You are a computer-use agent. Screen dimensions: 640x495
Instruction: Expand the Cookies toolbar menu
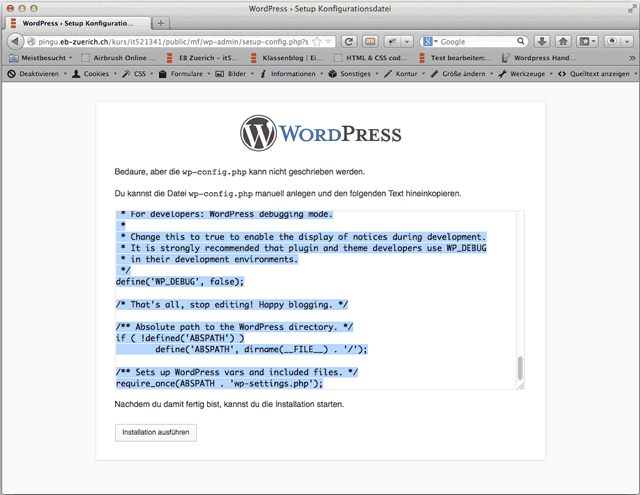point(96,74)
